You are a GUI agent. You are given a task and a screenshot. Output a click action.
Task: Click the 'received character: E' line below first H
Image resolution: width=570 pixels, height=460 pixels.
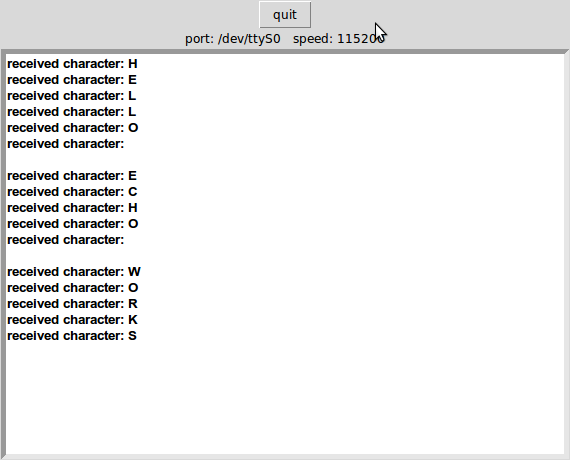pyautogui.click(x=72, y=80)
